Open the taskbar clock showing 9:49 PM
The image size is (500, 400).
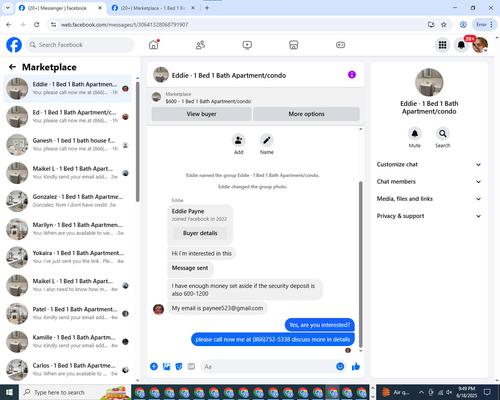click(466, 392)
